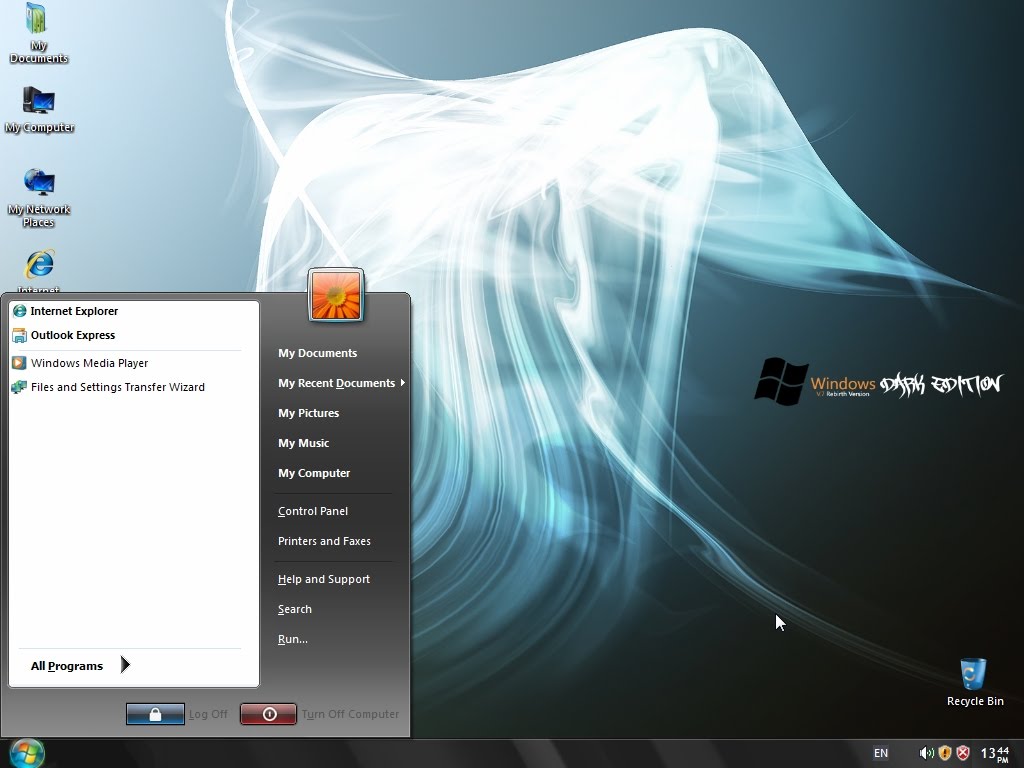Click the volume speaker icon in the tray
The width and height of the screenshot is (1024, 768).
(x=925, y=753)
